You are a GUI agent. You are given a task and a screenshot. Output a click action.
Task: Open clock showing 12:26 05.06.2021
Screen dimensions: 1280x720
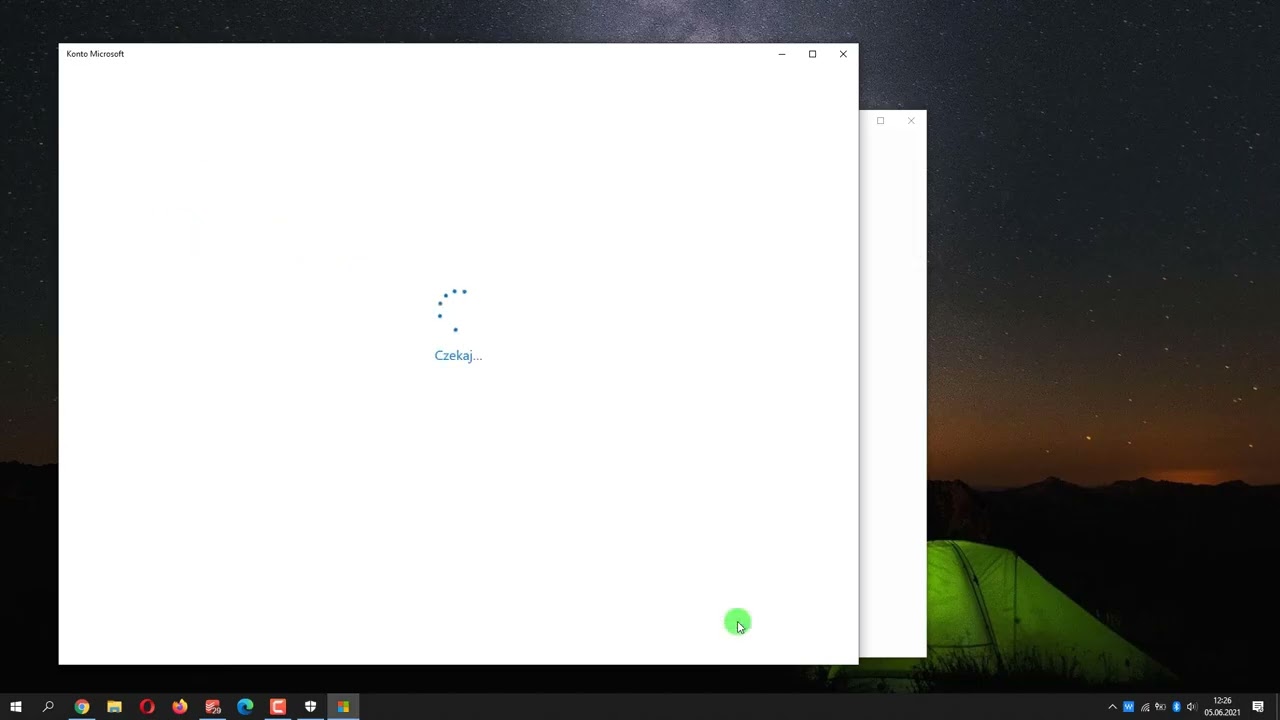pos(1222,707)
